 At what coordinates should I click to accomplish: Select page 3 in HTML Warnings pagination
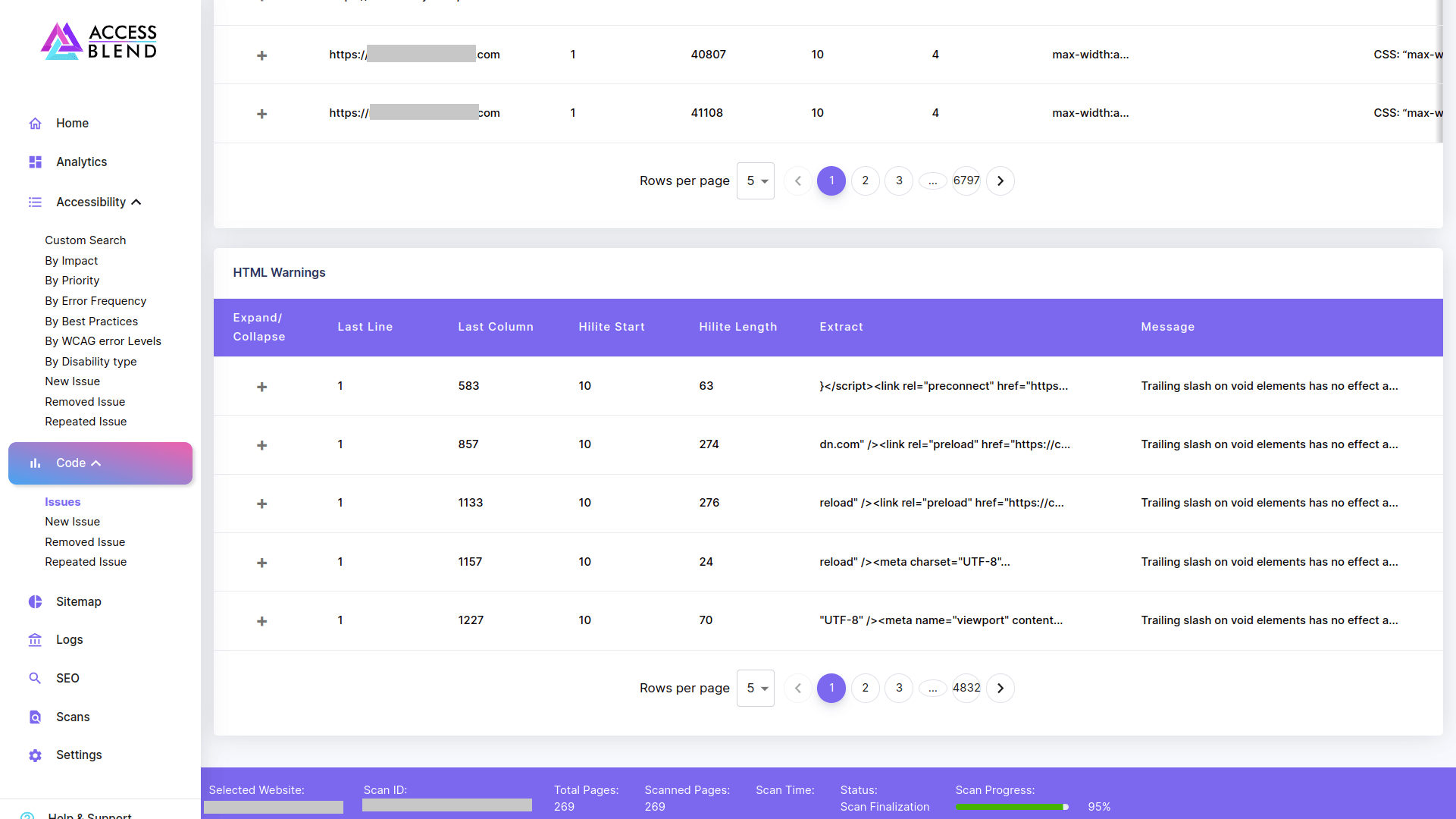tap(900, 688)
